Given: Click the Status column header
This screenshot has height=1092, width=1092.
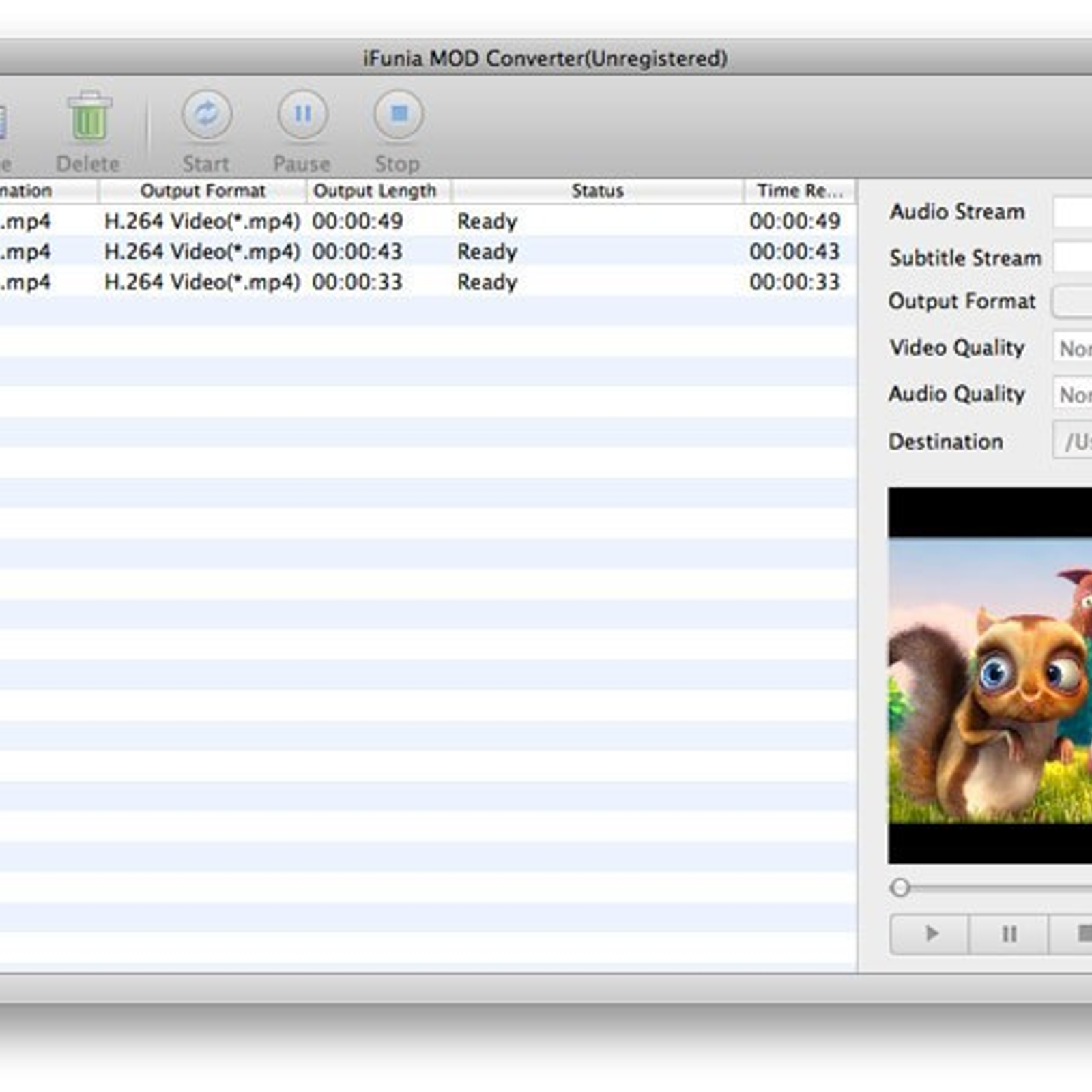Looking at the screenshot, I should (x=597, y=191).
